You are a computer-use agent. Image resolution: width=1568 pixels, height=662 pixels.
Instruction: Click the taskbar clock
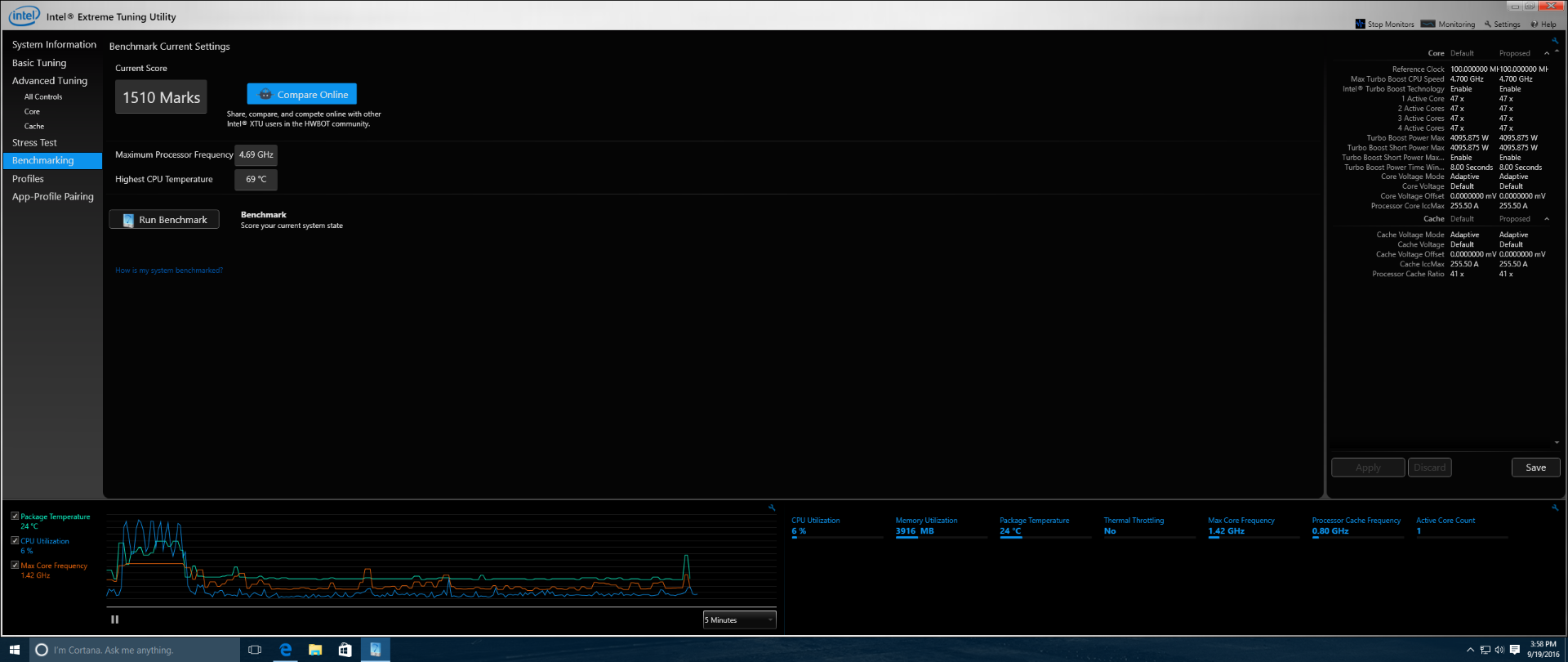1543,650
